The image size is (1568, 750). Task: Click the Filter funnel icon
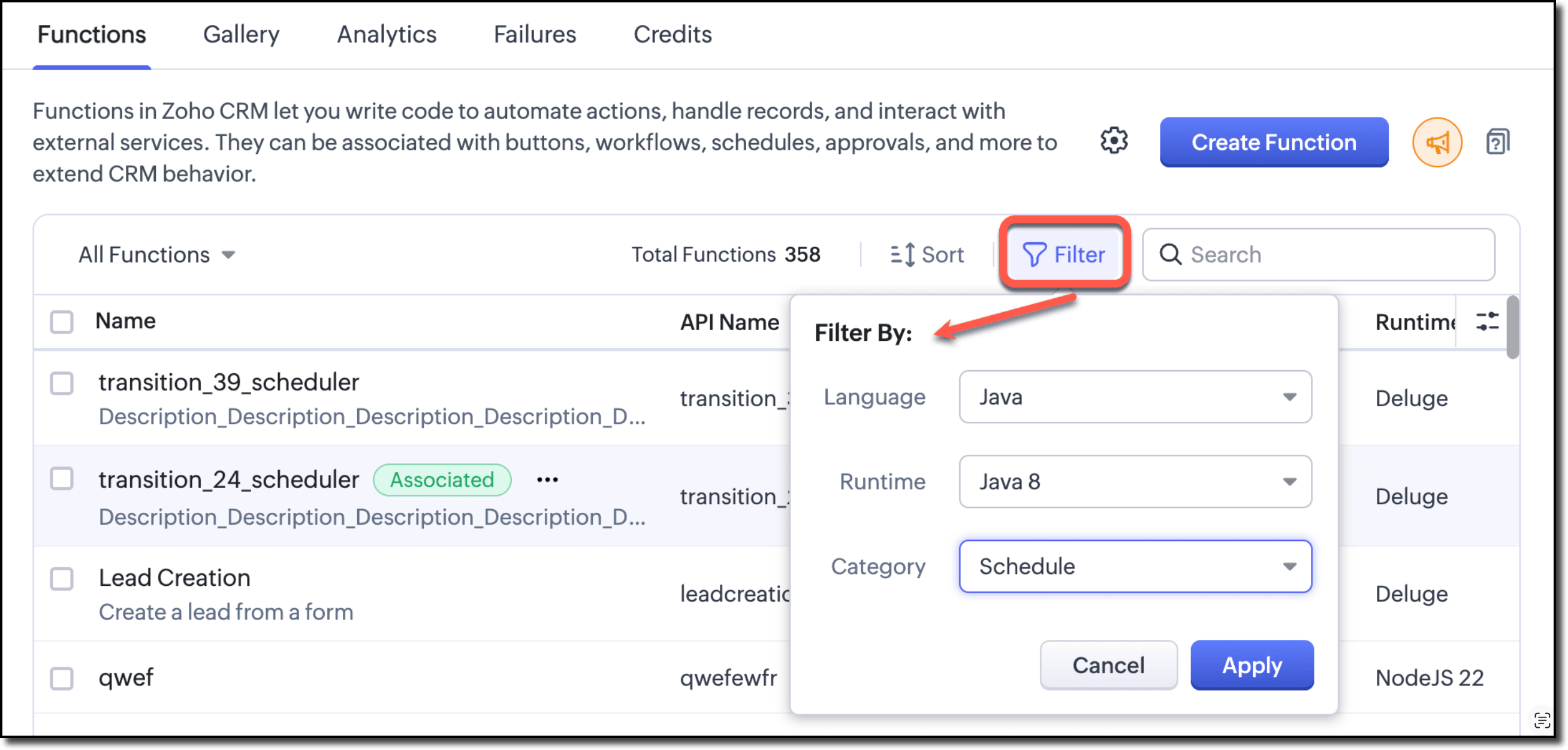tap(1034, 254)
